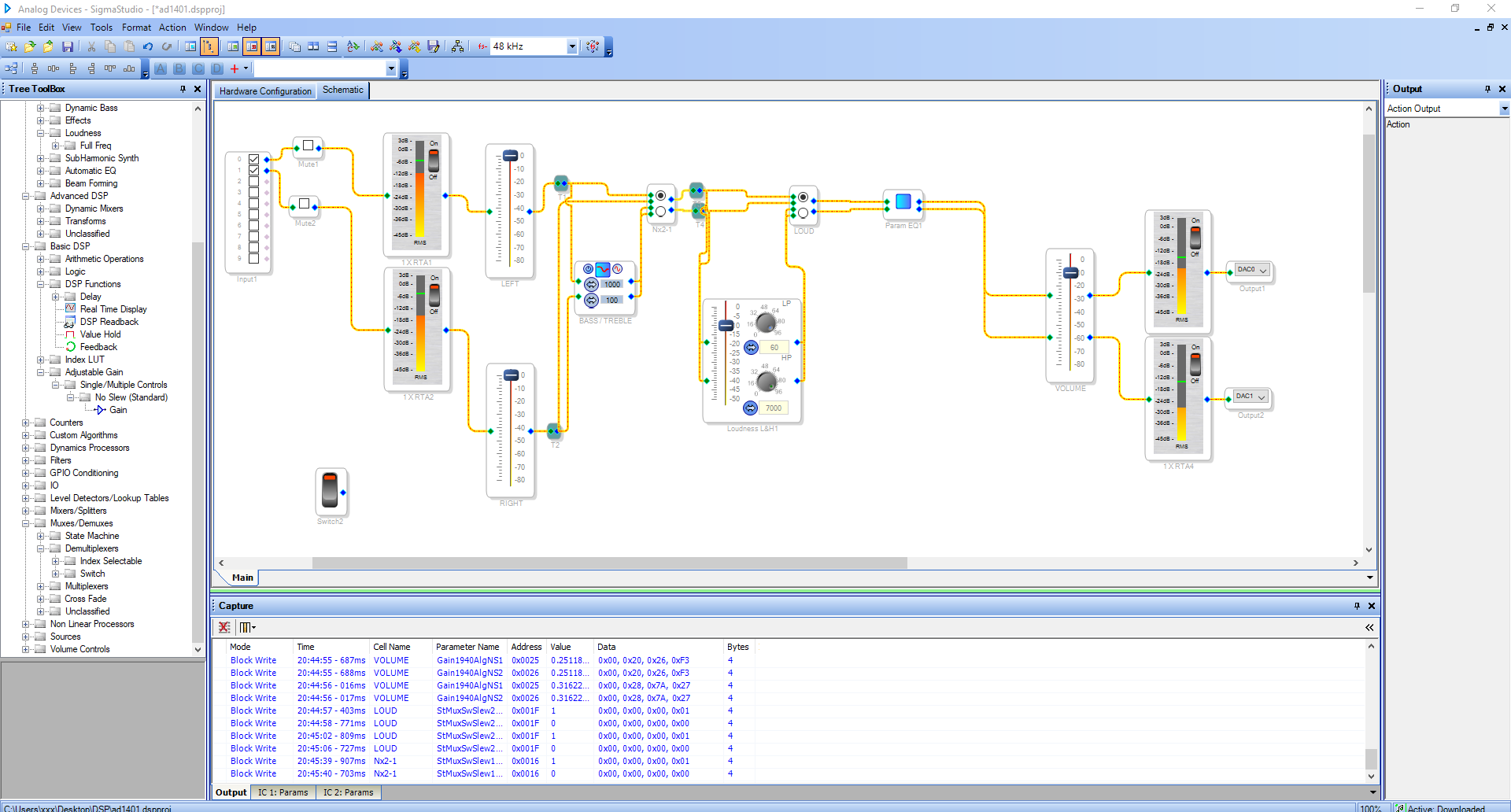
Task: Select the lower radio button in LOUD block
Action: pos(803,212)
